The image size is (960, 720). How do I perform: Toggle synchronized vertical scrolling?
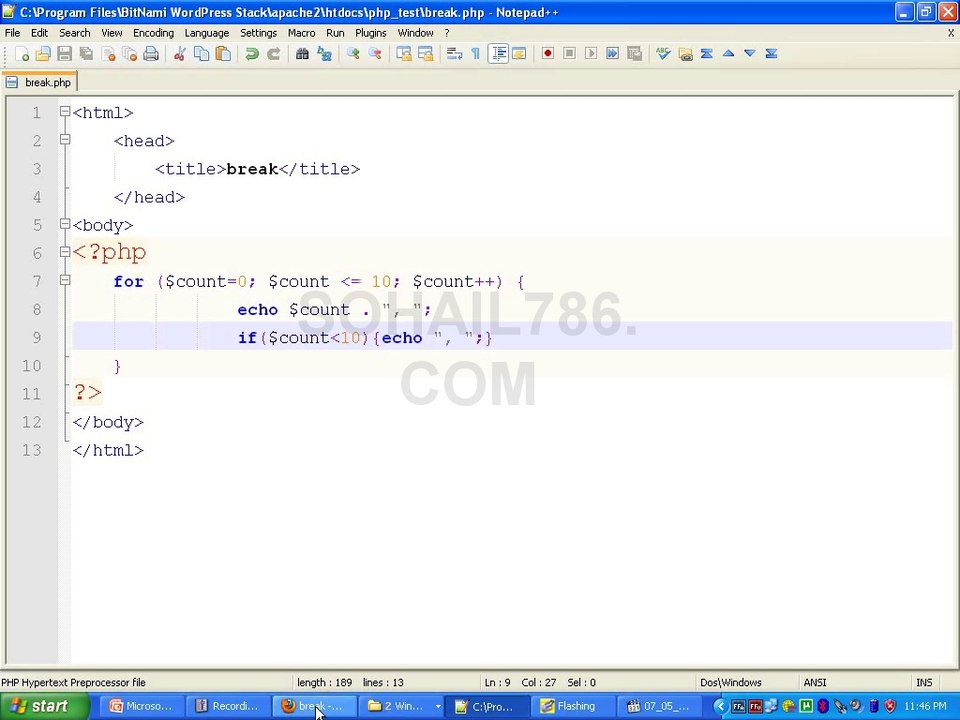pos(403,54)
